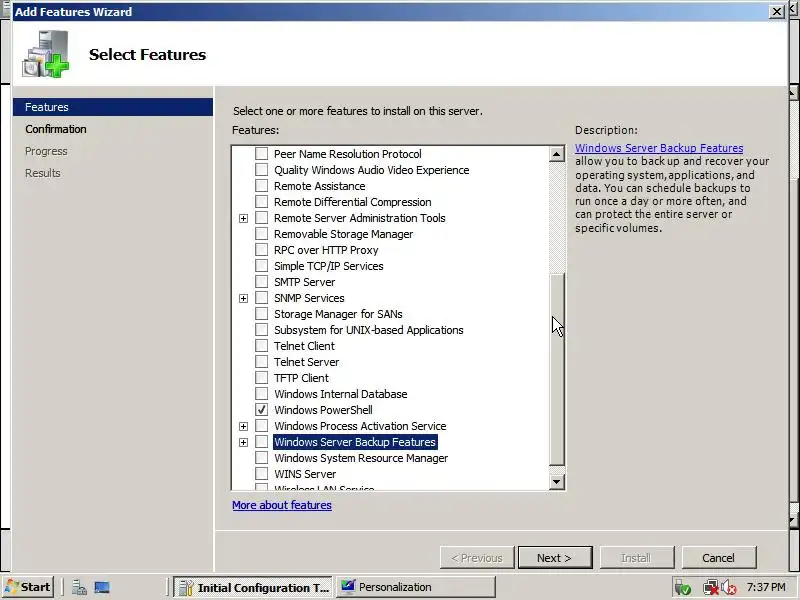Image resolution: width=800 pixels, height=600 pixels.
Task: Click the security shield tray icon
Action: 683,588
